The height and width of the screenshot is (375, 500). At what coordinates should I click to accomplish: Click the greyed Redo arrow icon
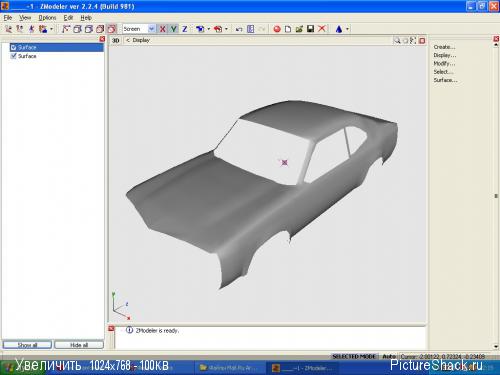262,29
